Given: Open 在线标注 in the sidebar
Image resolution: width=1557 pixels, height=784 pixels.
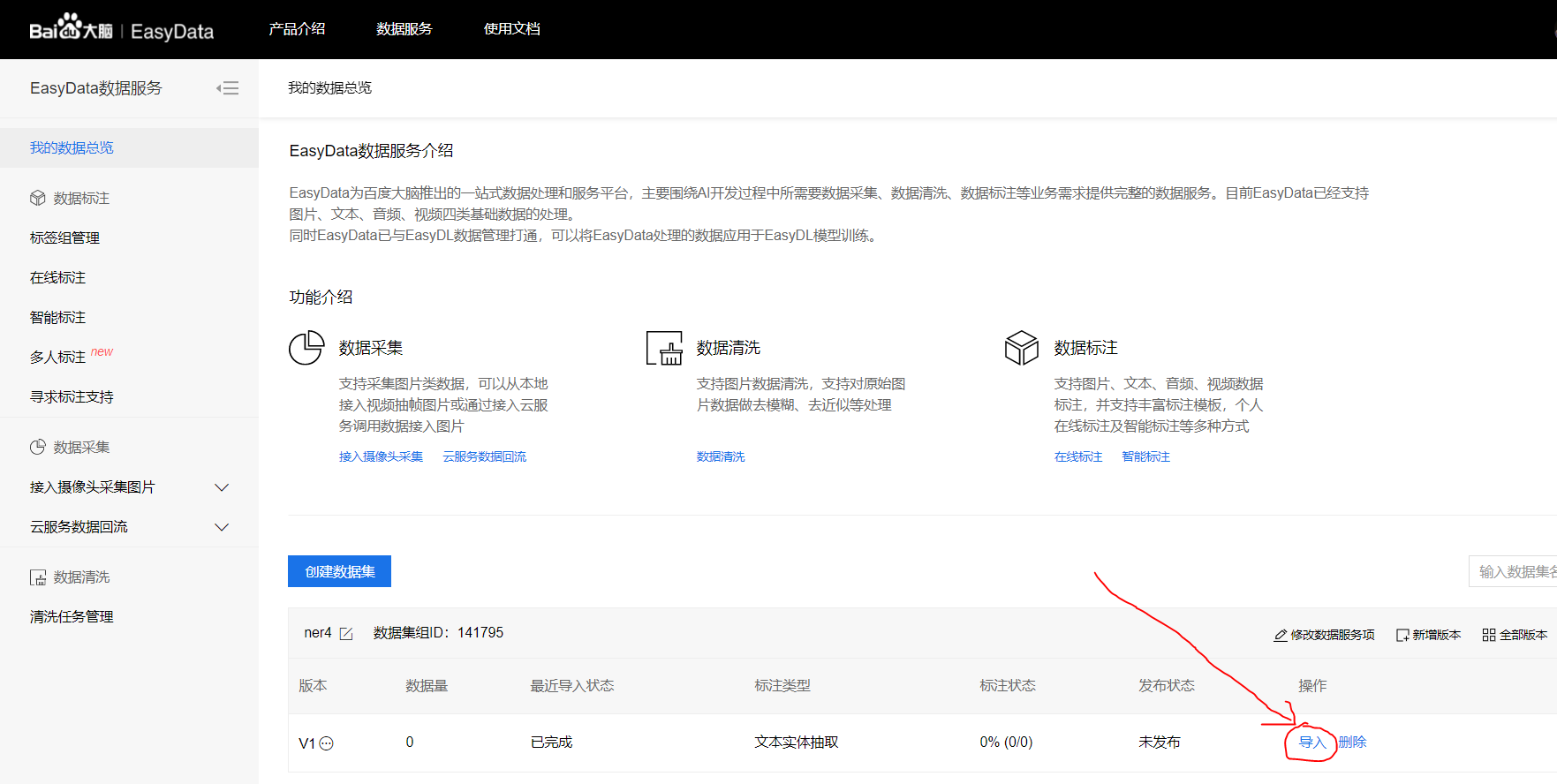Looking at the screenshot, I should (57, 277).
